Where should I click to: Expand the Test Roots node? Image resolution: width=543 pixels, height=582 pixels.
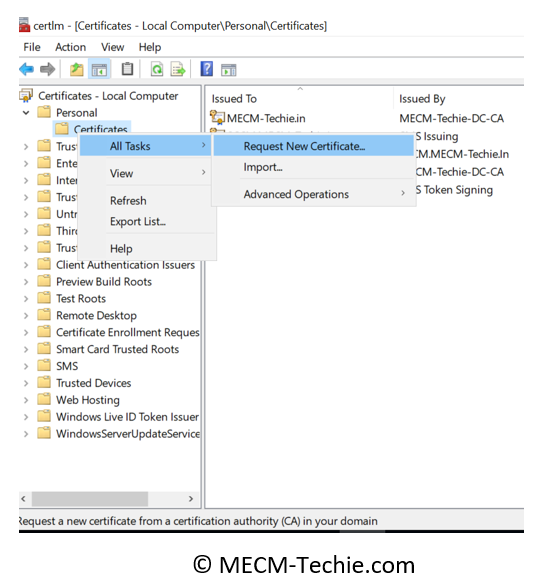pos(26,299)
